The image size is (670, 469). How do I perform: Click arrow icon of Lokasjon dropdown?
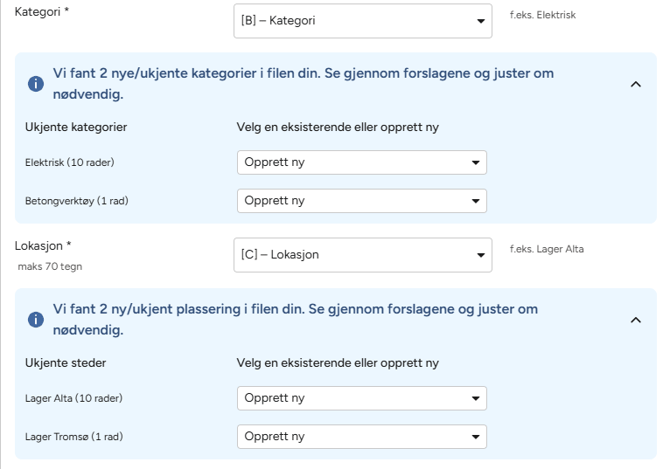tap(481, 255)
